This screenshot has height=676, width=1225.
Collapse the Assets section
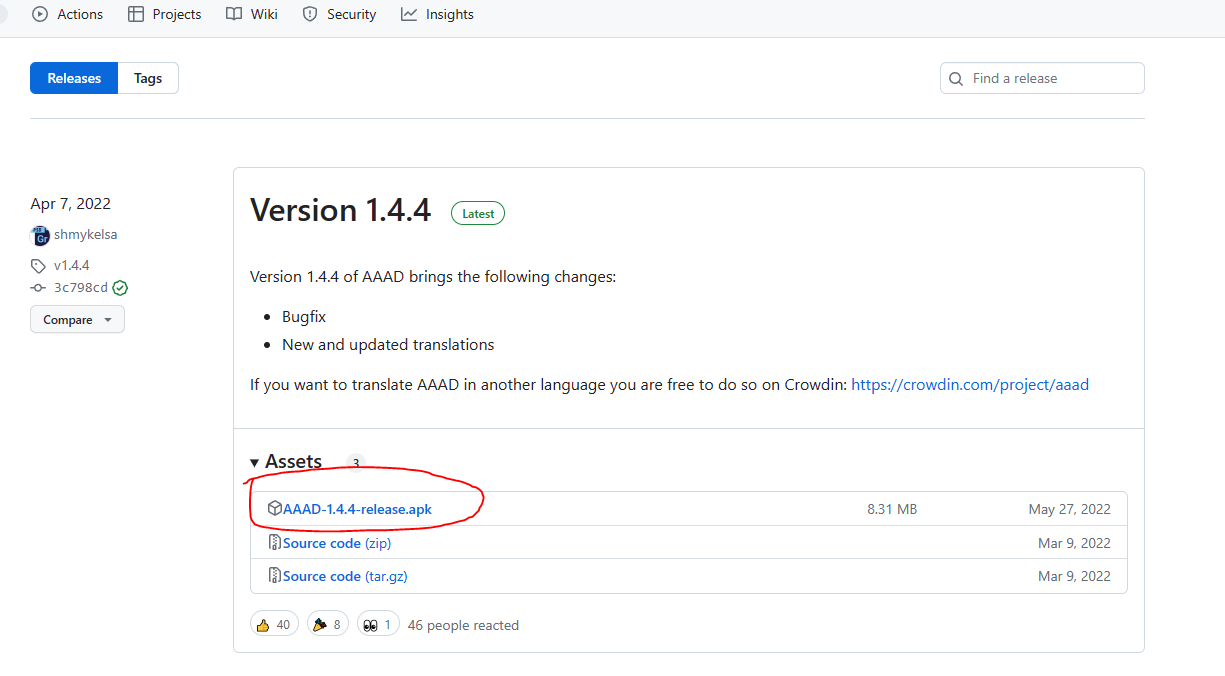click(286, 461)
